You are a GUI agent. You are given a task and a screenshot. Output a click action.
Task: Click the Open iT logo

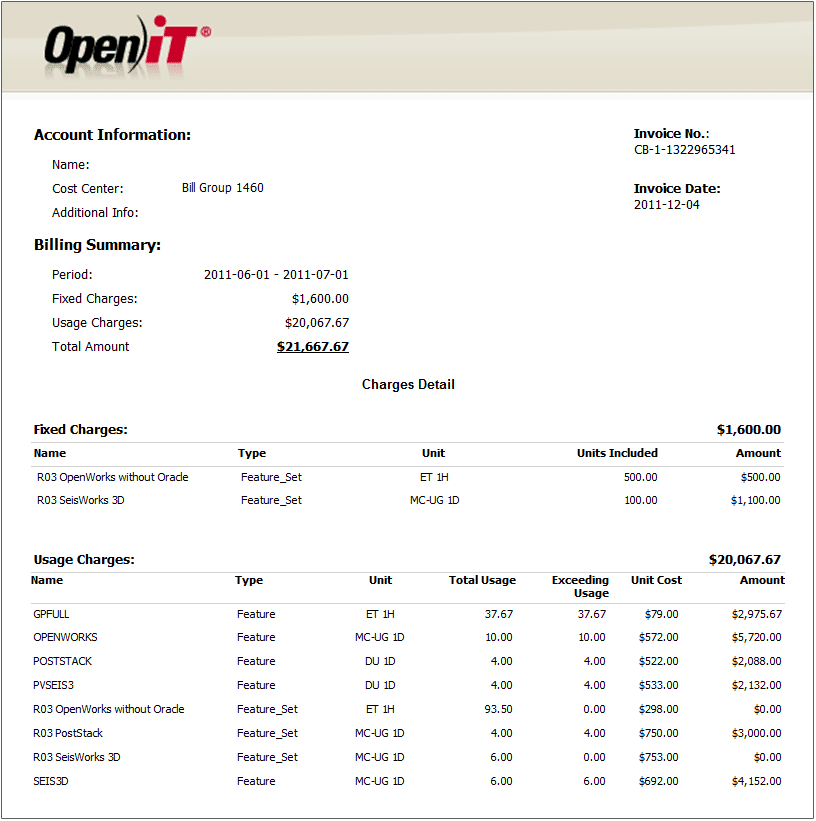128,46
